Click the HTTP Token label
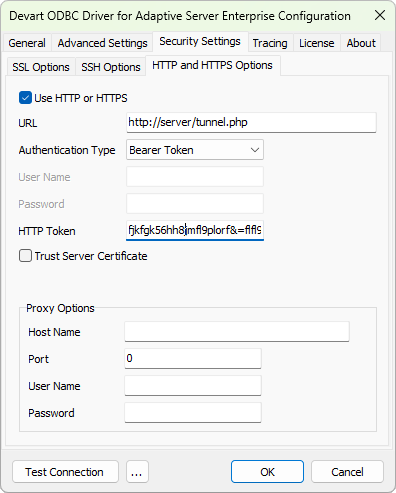This screenshot has height=493, width=396. (x=47, y=231)
